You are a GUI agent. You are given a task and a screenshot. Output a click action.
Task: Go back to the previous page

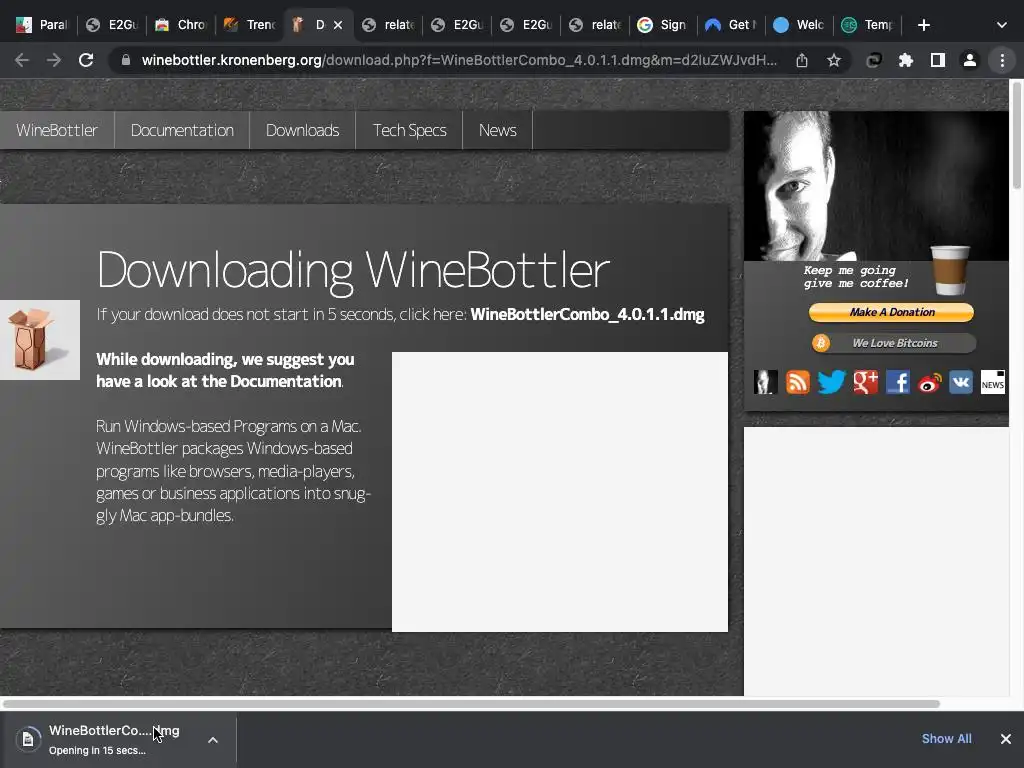click(x=22, y=61)
